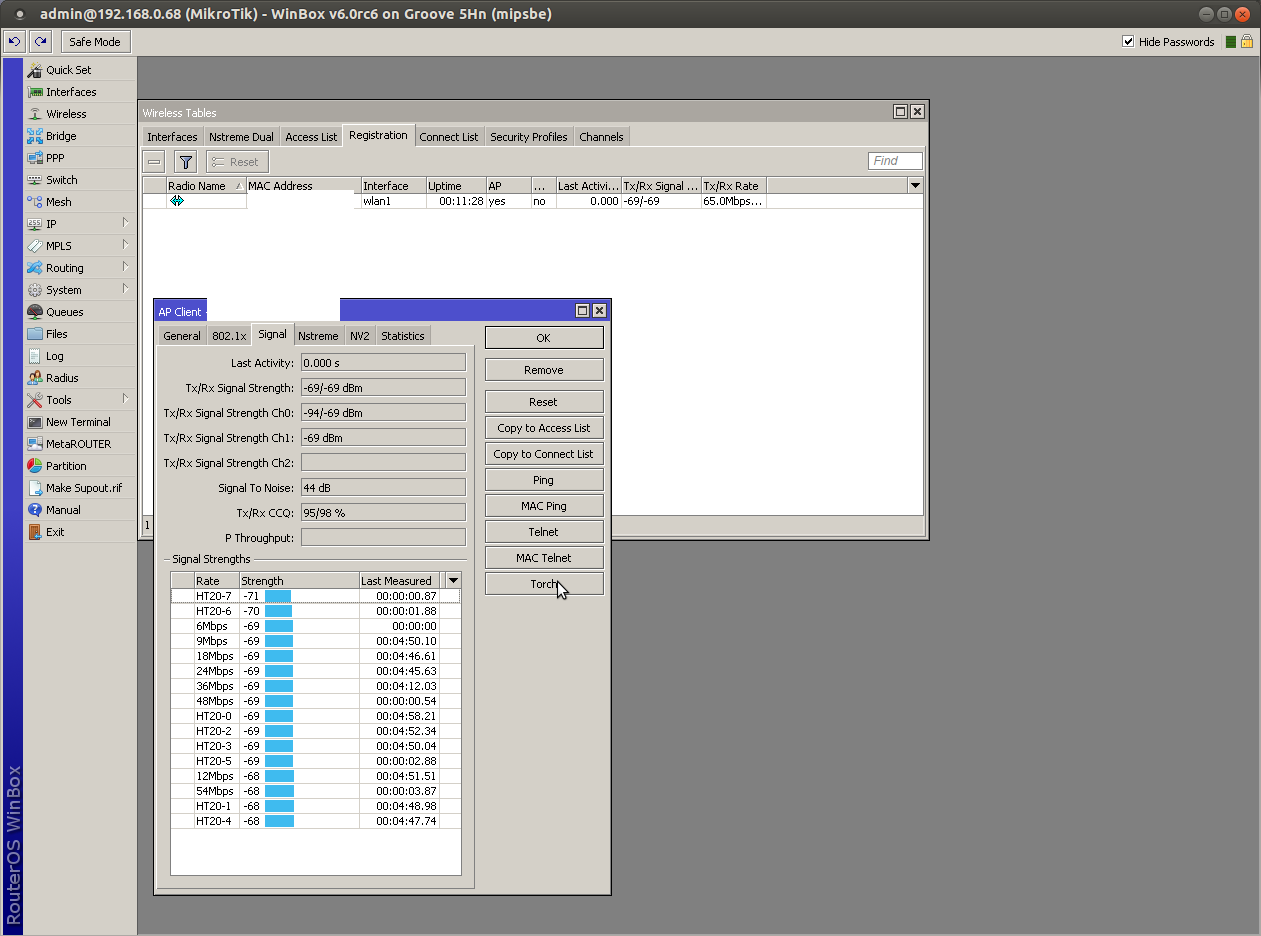Switch to the Connect List tab

448,137
